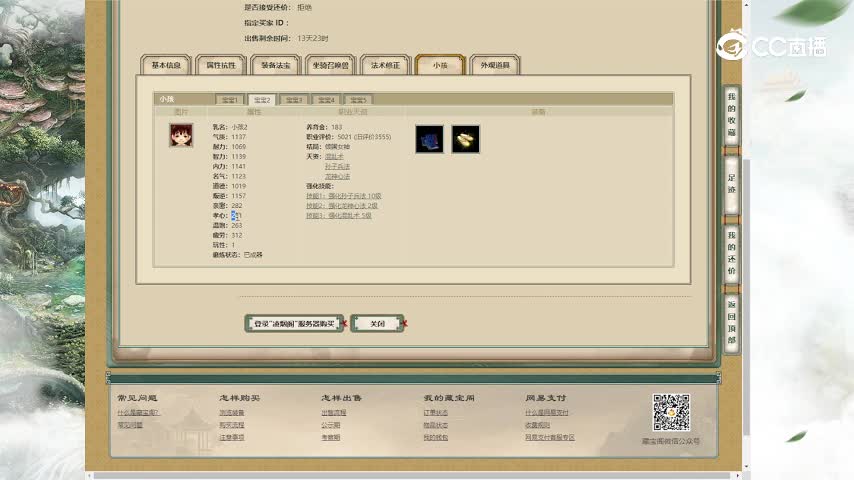The height and width of the screenshot is (480, 854).
Task: Open the first talent link beside 天资
Action: (x=334, y=156)
